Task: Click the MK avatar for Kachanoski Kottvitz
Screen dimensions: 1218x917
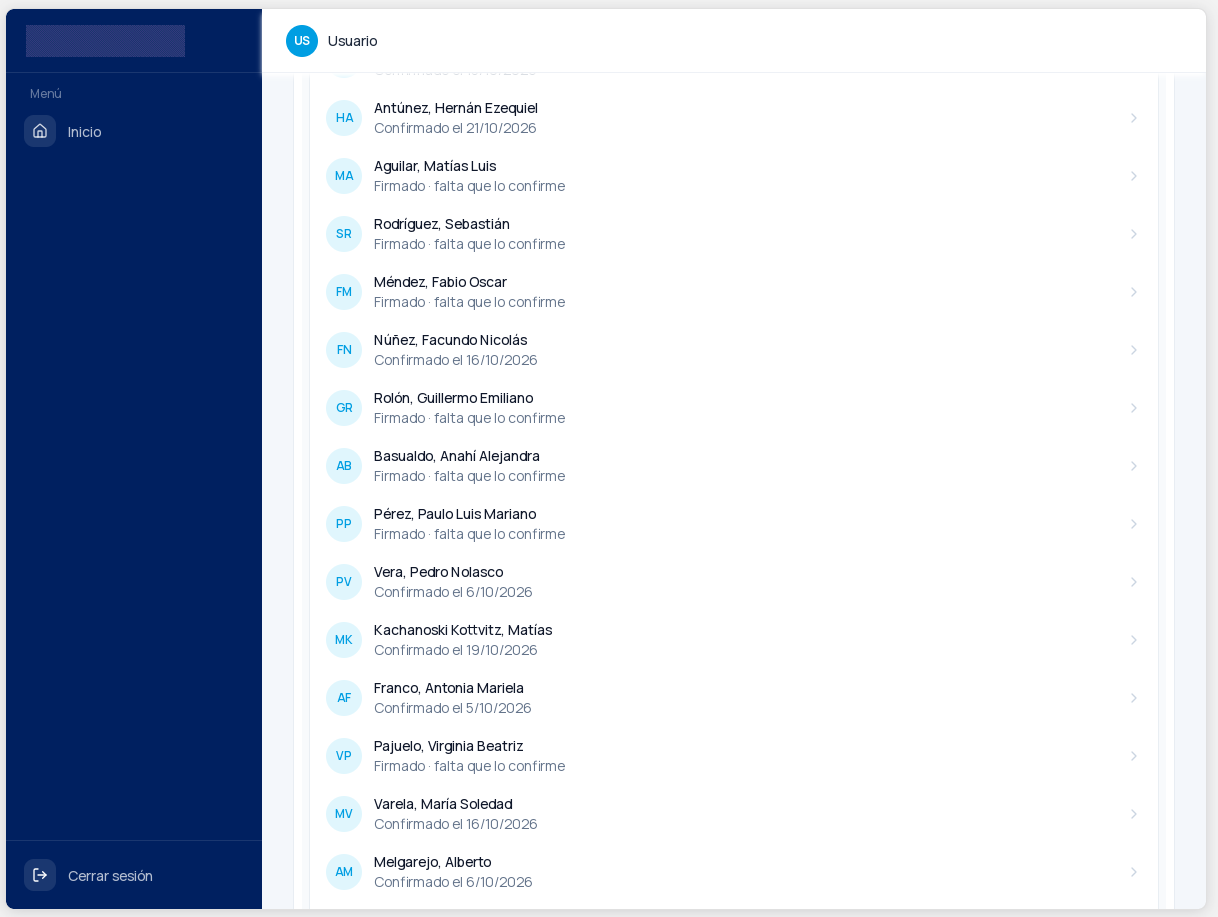Action: (344, 640)
